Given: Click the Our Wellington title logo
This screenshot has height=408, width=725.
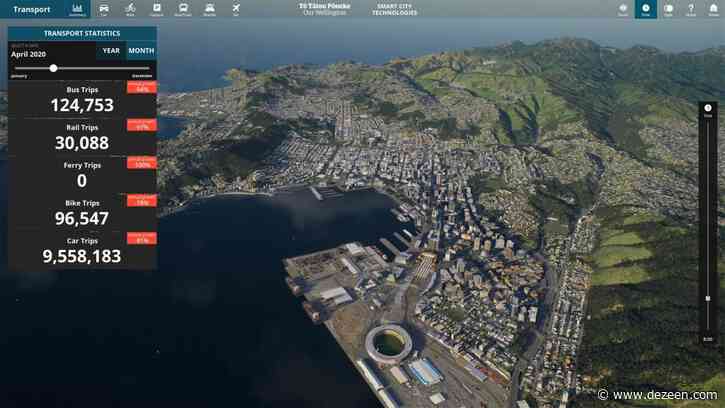Looking at the screenshot, I should (x=325, y=9).
